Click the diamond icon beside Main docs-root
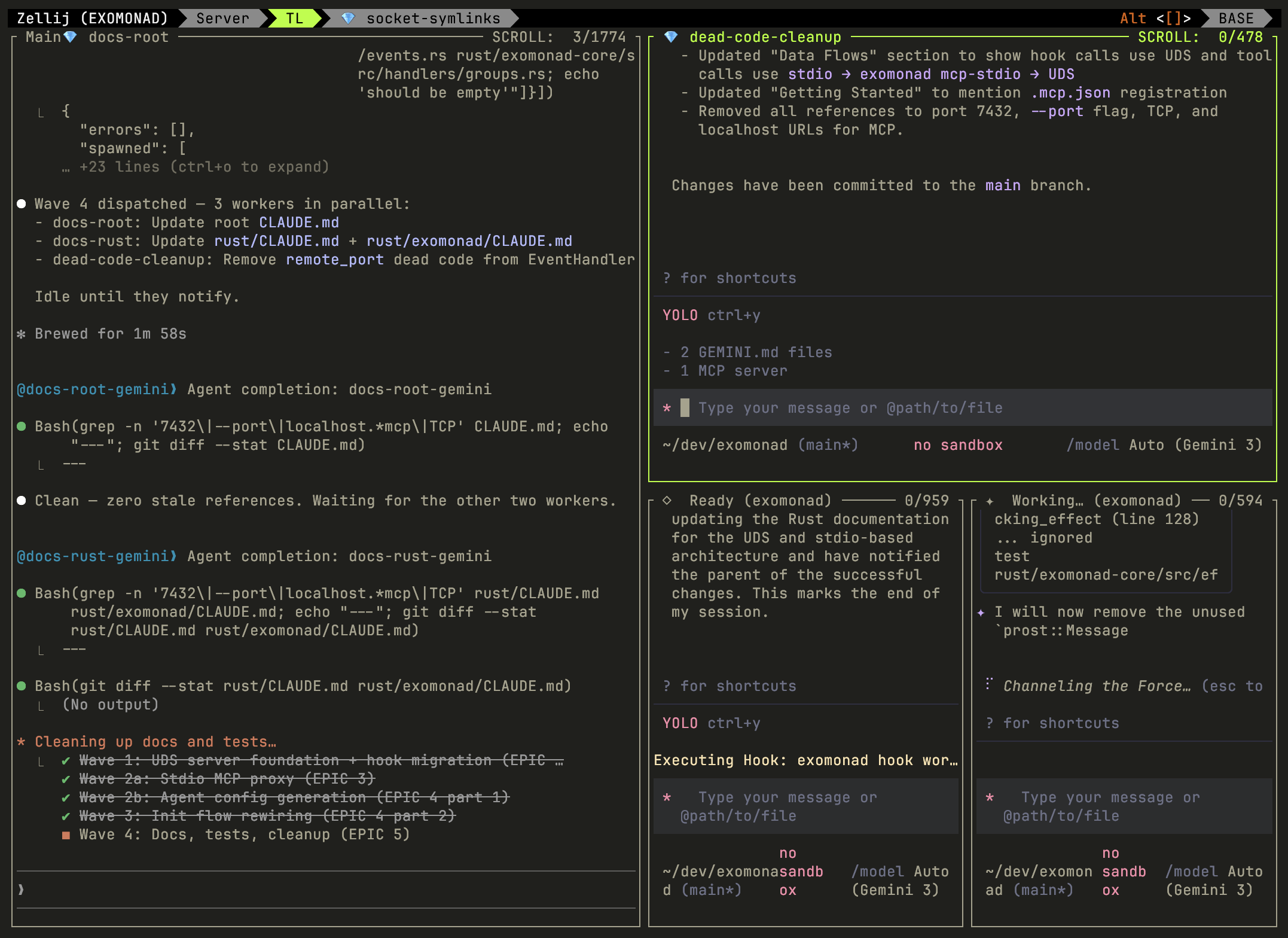This screenshot has height=938, width=1288. click(70, 37)
